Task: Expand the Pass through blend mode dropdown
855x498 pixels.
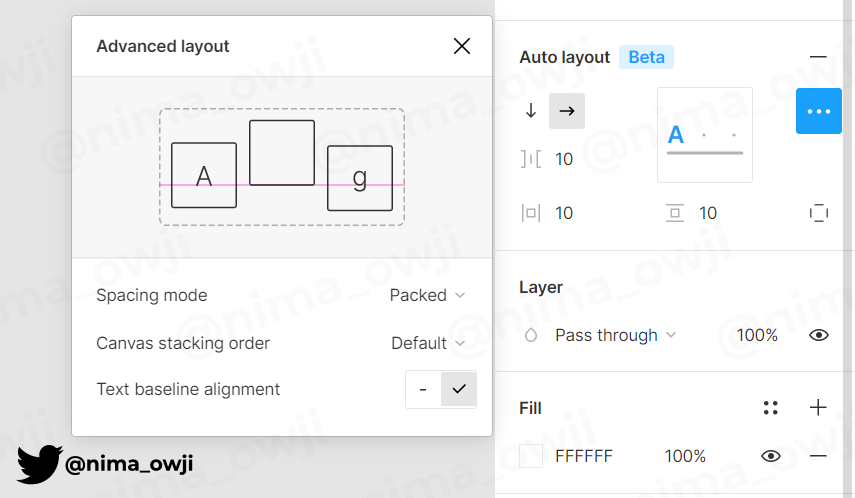Action: (615, 335)
